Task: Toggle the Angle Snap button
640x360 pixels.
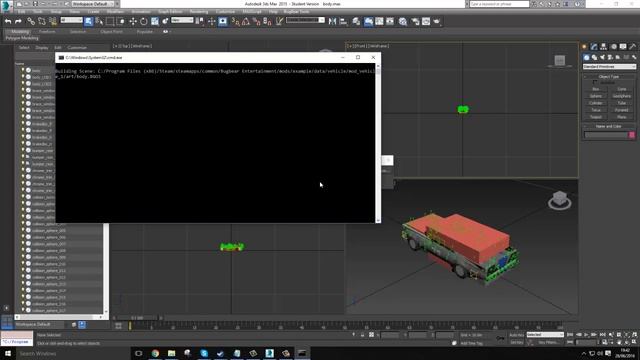Action: (246, 21)
